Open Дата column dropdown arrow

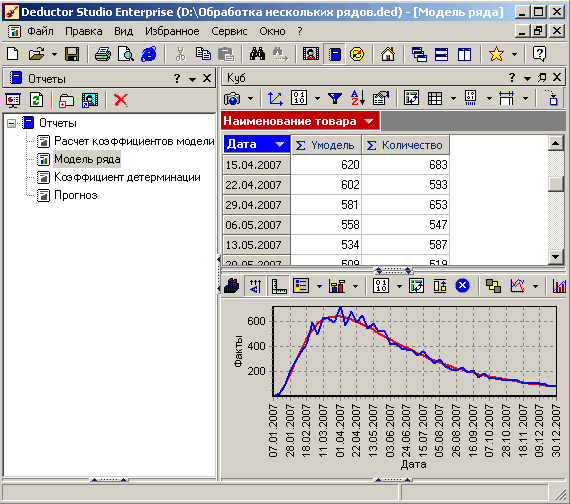point(280,144)
